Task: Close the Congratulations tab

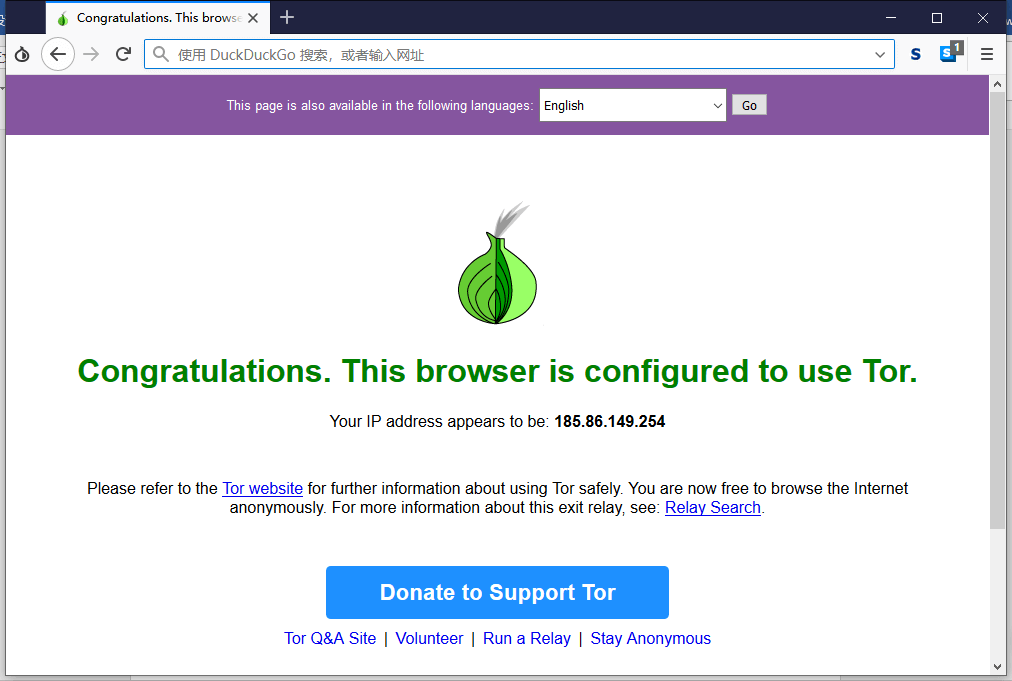Action: point(253,18)
